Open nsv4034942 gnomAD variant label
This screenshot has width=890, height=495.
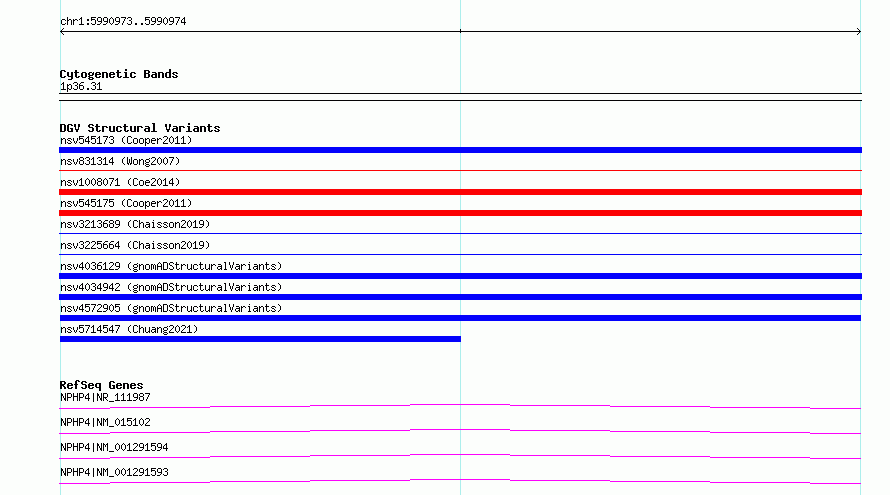171,287
